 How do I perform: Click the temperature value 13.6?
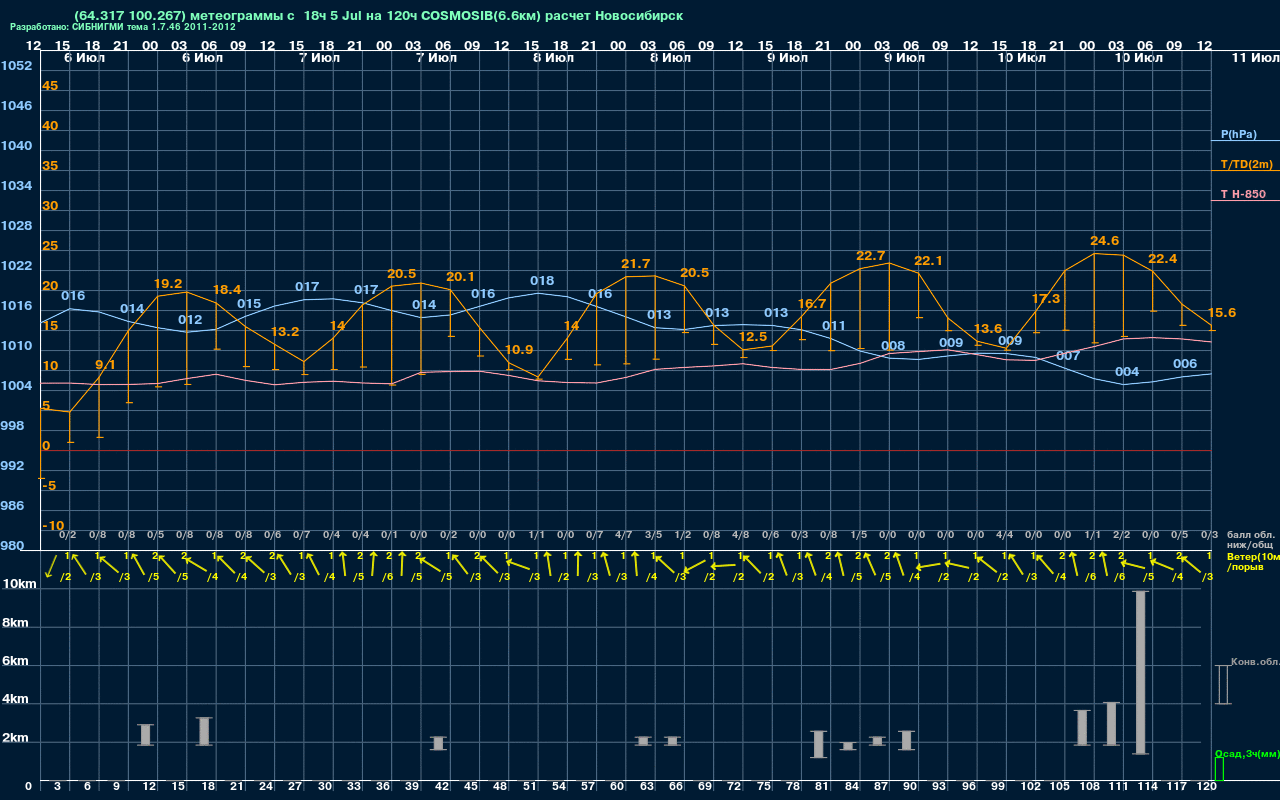(987, 328)
